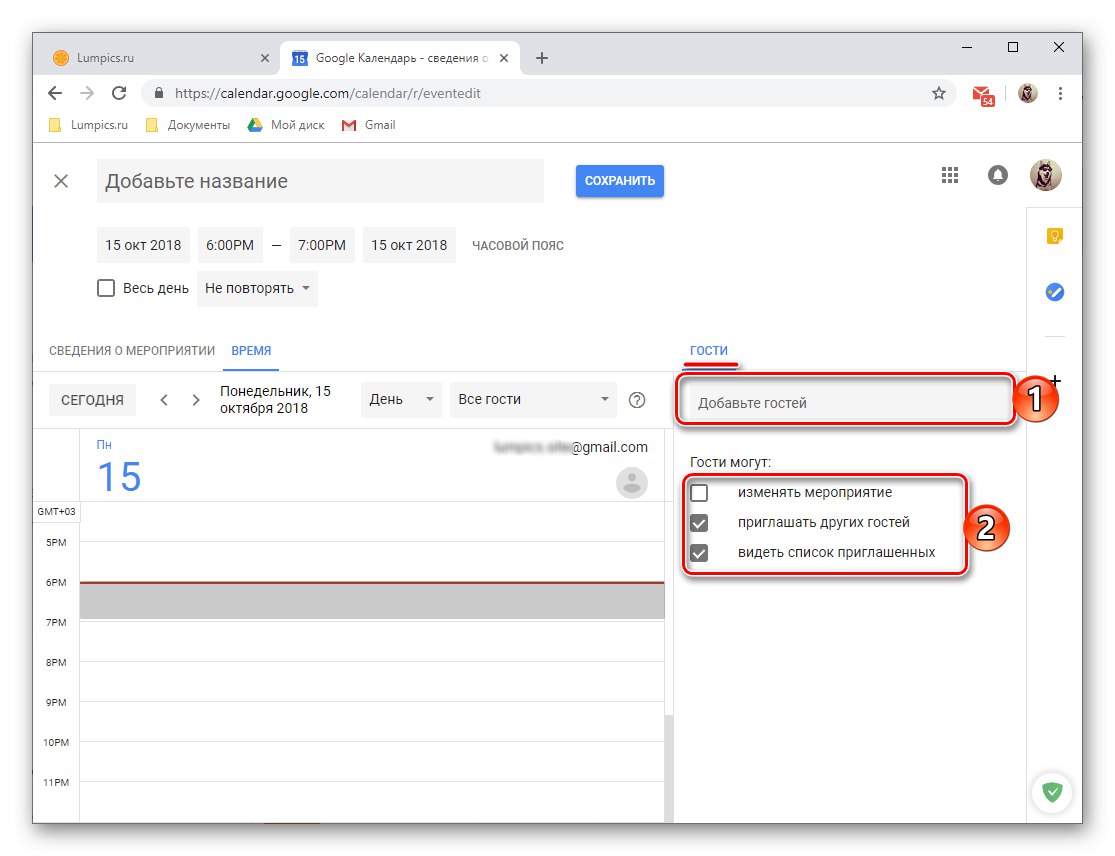Click the help question mark icon

[x=637, y=399]
